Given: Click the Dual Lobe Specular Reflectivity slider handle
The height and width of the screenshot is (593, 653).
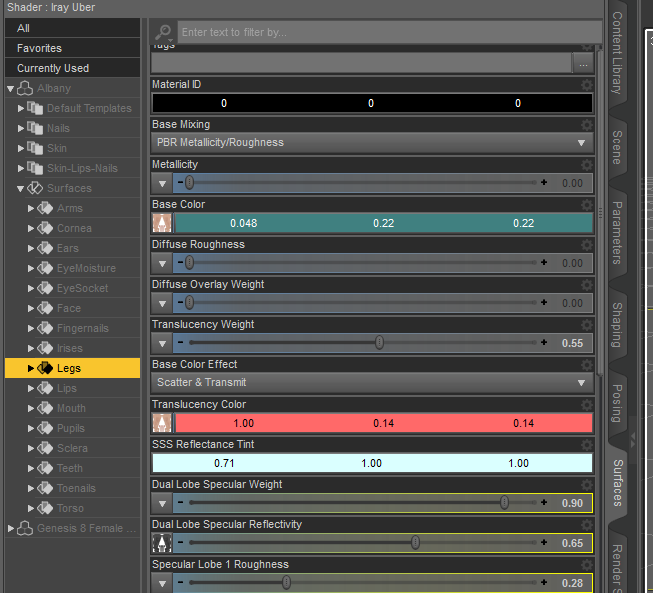Looking at the screenshot, I should coord(415,543).
